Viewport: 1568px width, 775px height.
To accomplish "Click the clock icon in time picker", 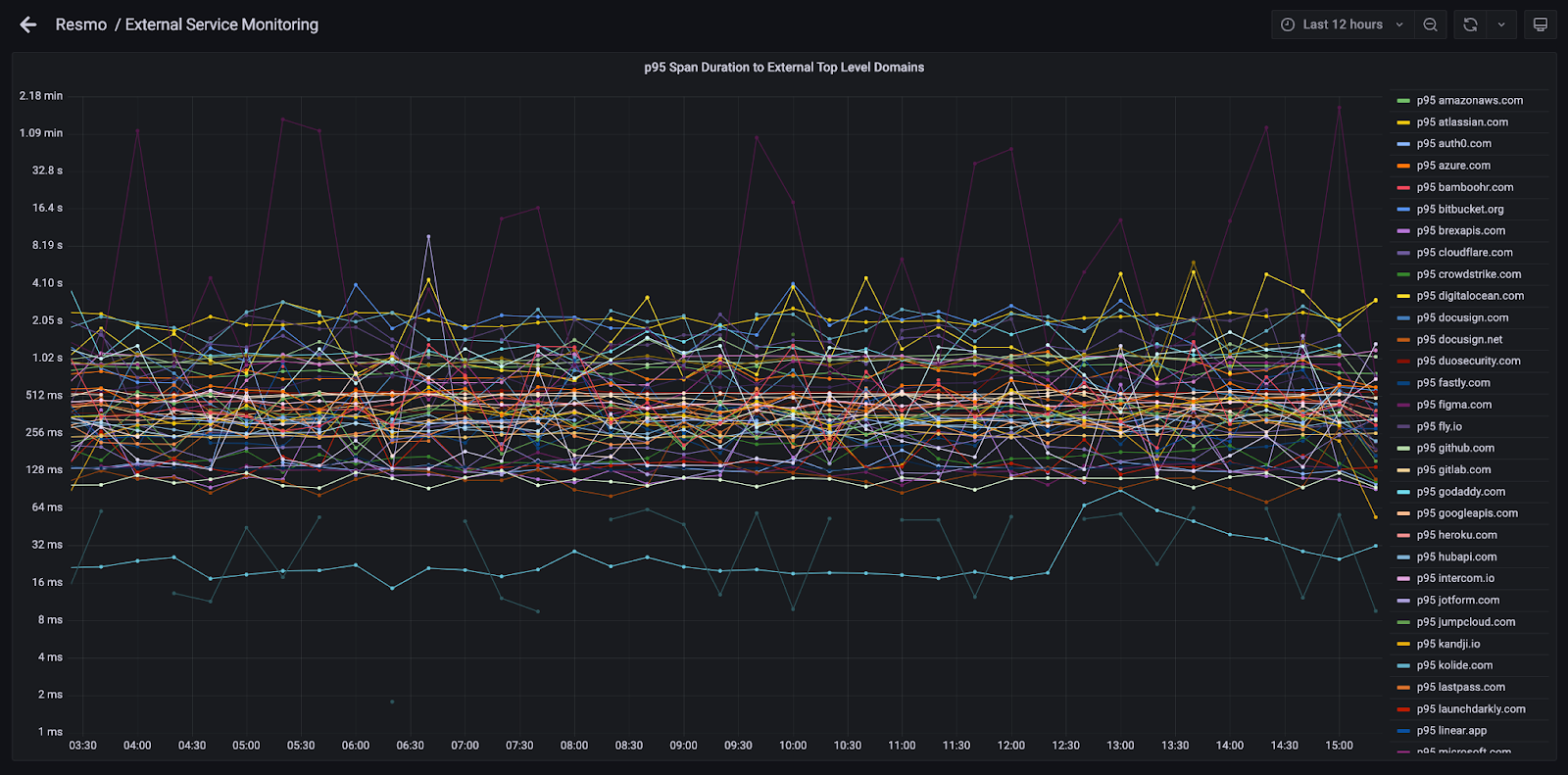I will [1288, 24].
